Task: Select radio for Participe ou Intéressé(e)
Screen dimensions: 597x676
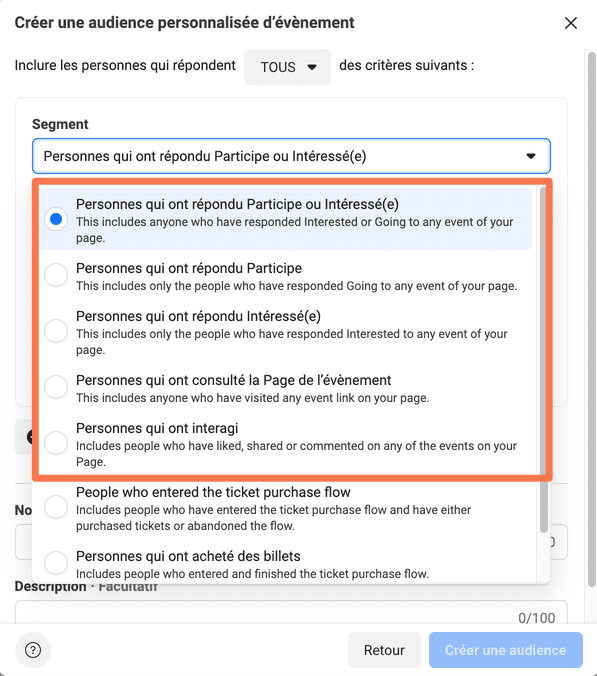Action: tap(56, 219)
